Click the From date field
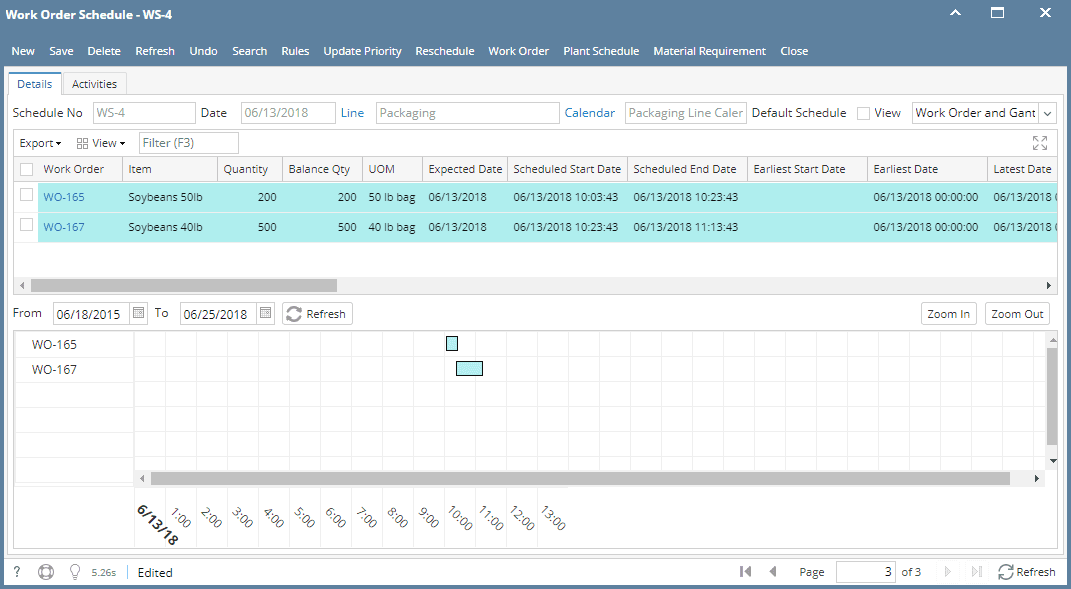The height and width of the screenshot is (589, 1071). [x=91, y=314]
